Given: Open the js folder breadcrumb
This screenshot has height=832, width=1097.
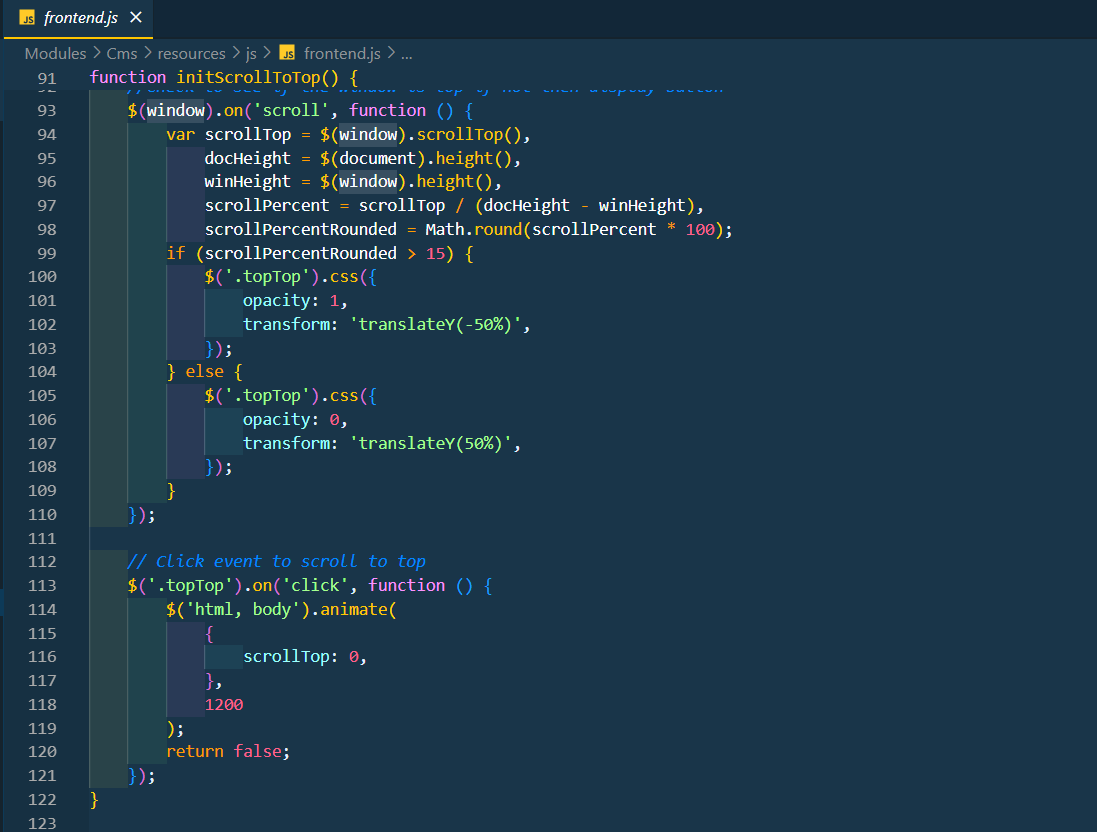Looking at the screenshot, I should 251,54.
